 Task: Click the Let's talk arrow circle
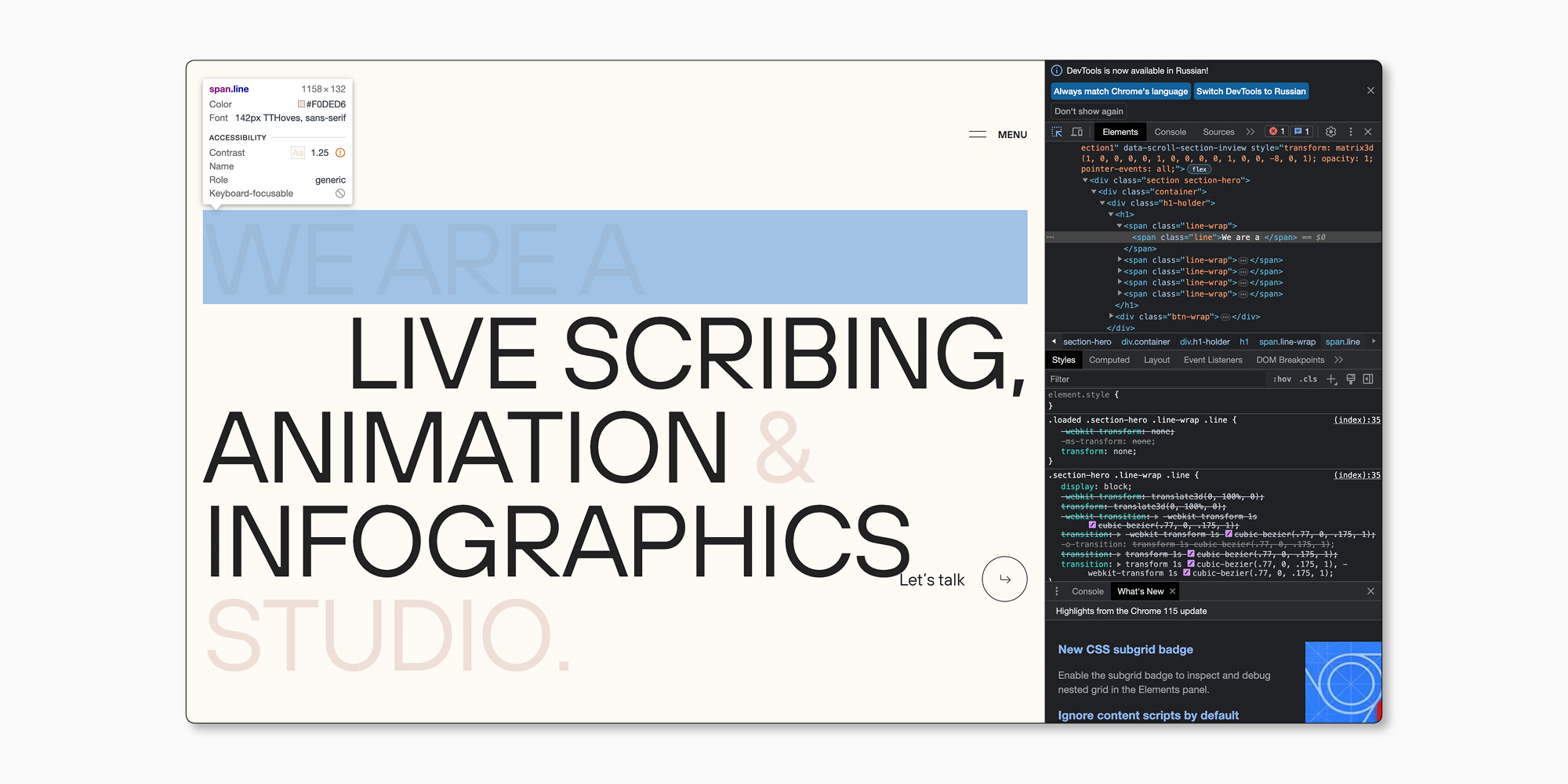point(1004,579)
